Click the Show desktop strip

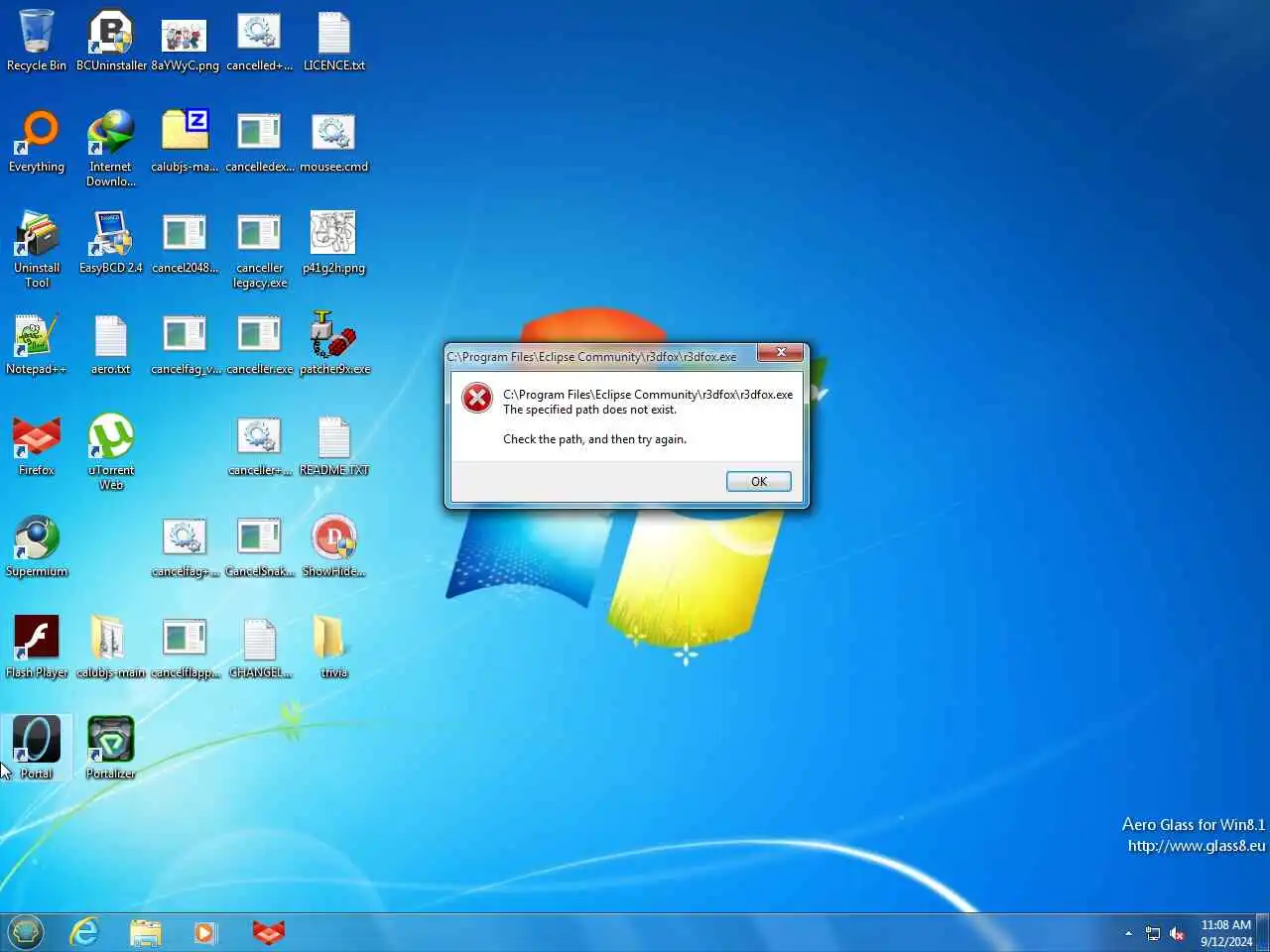pos(1263,932)
